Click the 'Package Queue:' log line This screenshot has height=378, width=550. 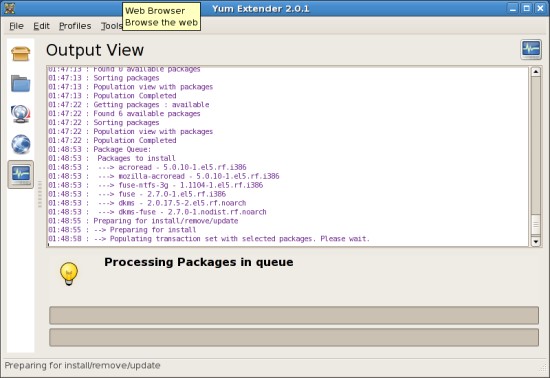(100, 149)
